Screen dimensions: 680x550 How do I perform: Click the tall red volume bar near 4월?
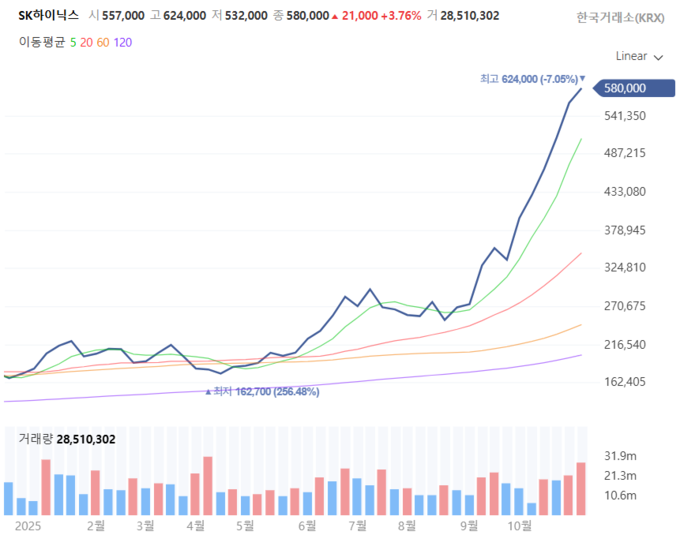tap(208, 486)
